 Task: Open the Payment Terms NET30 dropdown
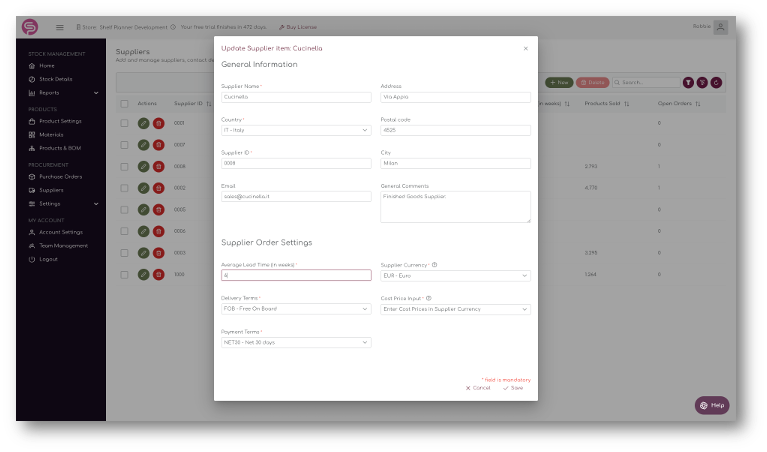pyautogui.click(x=296, y=342)
